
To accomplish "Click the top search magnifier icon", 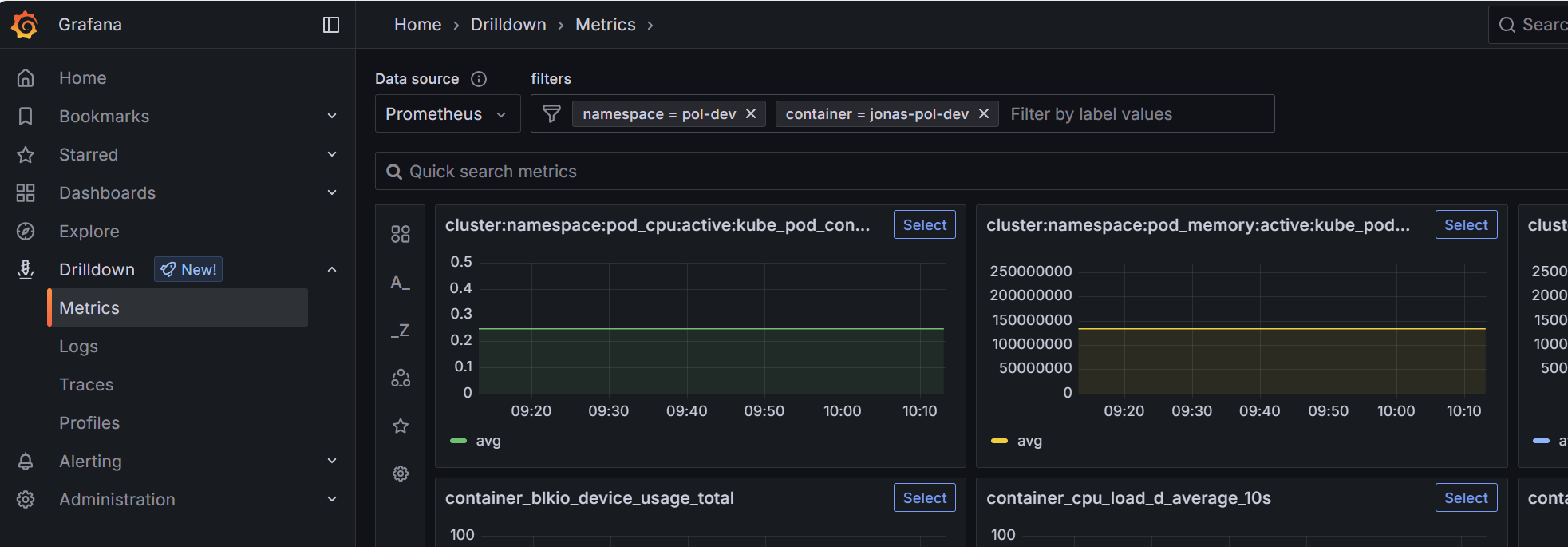I will [1507, 25].
